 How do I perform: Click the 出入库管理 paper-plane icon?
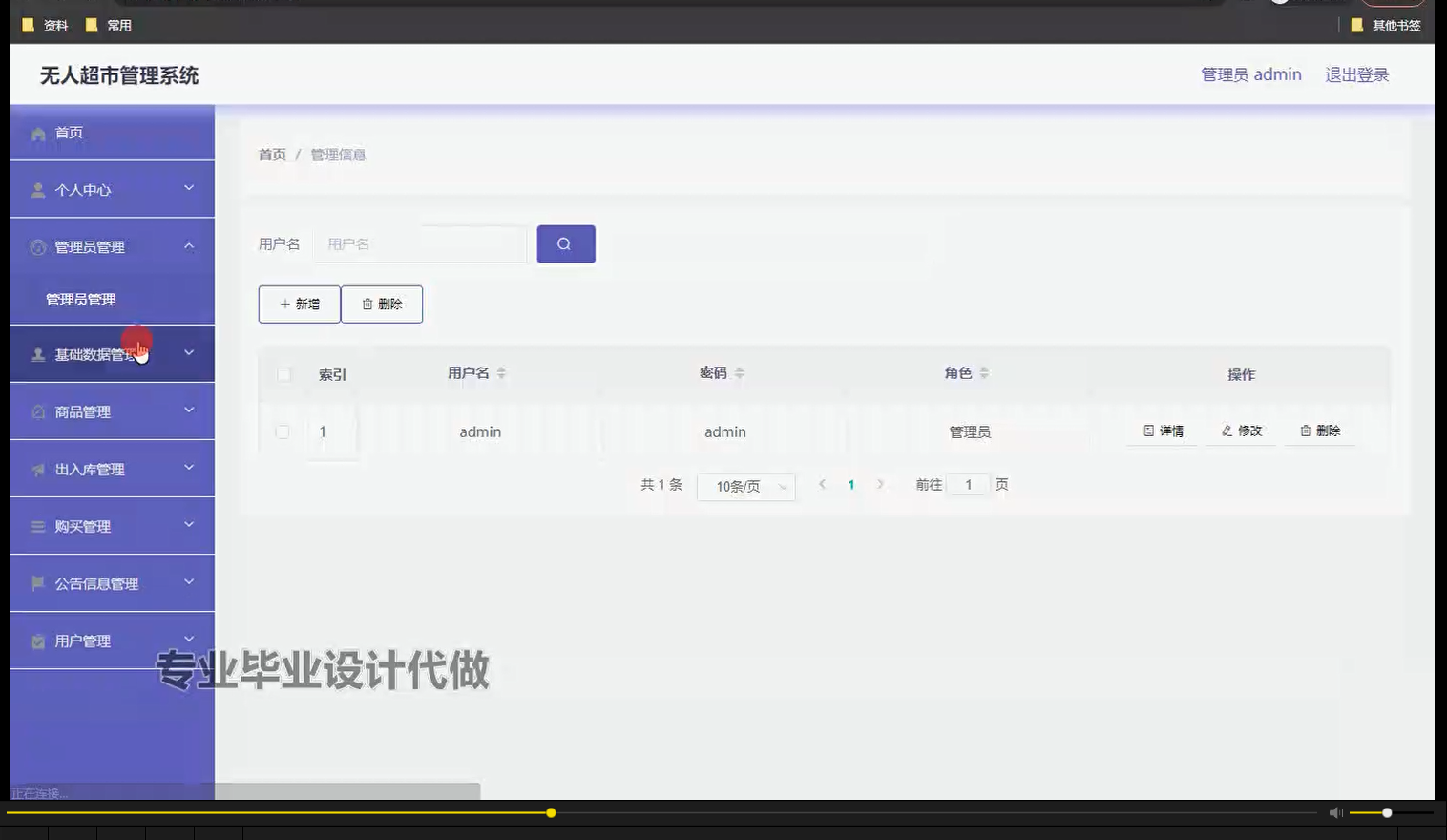[x=36, y=469]
